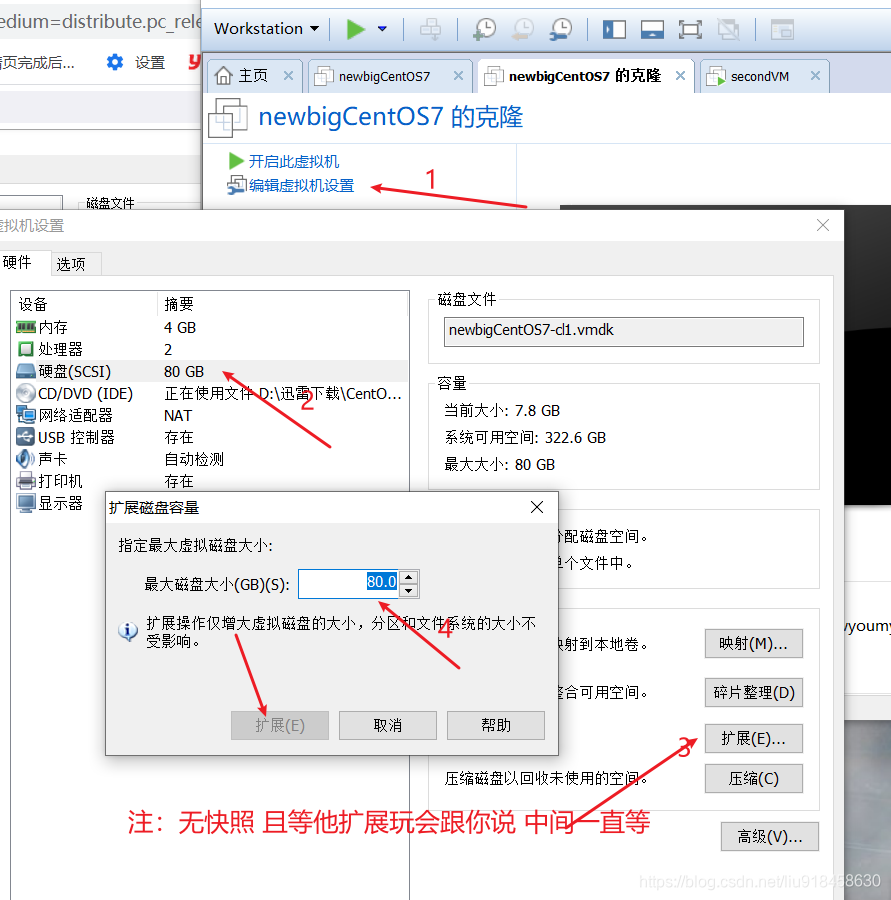Click 扩展(E)... button in disk utilities
Screen dimensions: 891x900
[753, 738]
